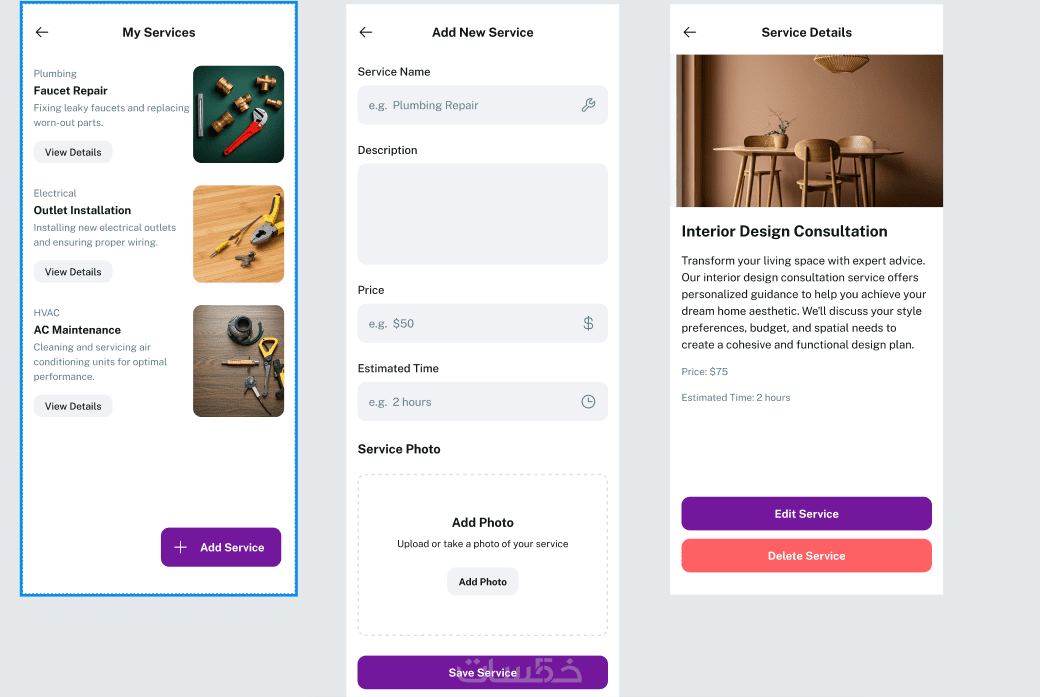Open View Details for Outlet Installation
Screen dimensions: 1040x697
click(73, 272)
